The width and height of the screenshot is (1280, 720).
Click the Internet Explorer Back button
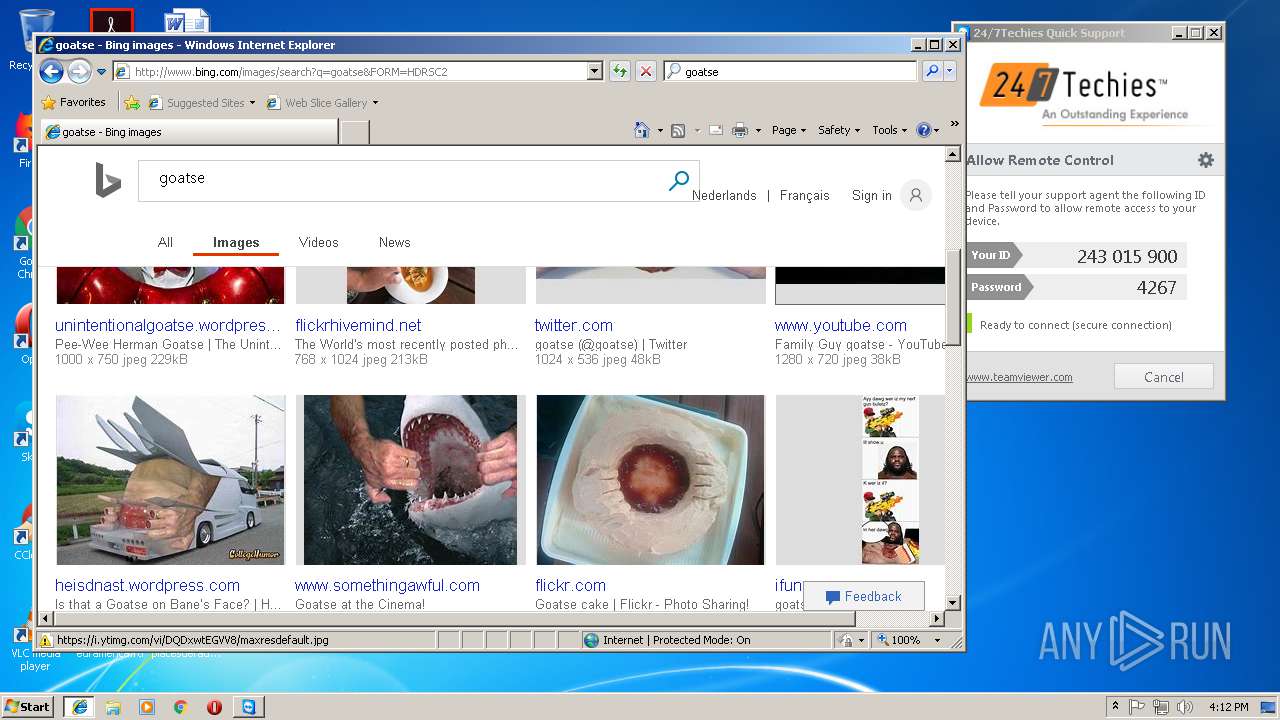[51, 71]
